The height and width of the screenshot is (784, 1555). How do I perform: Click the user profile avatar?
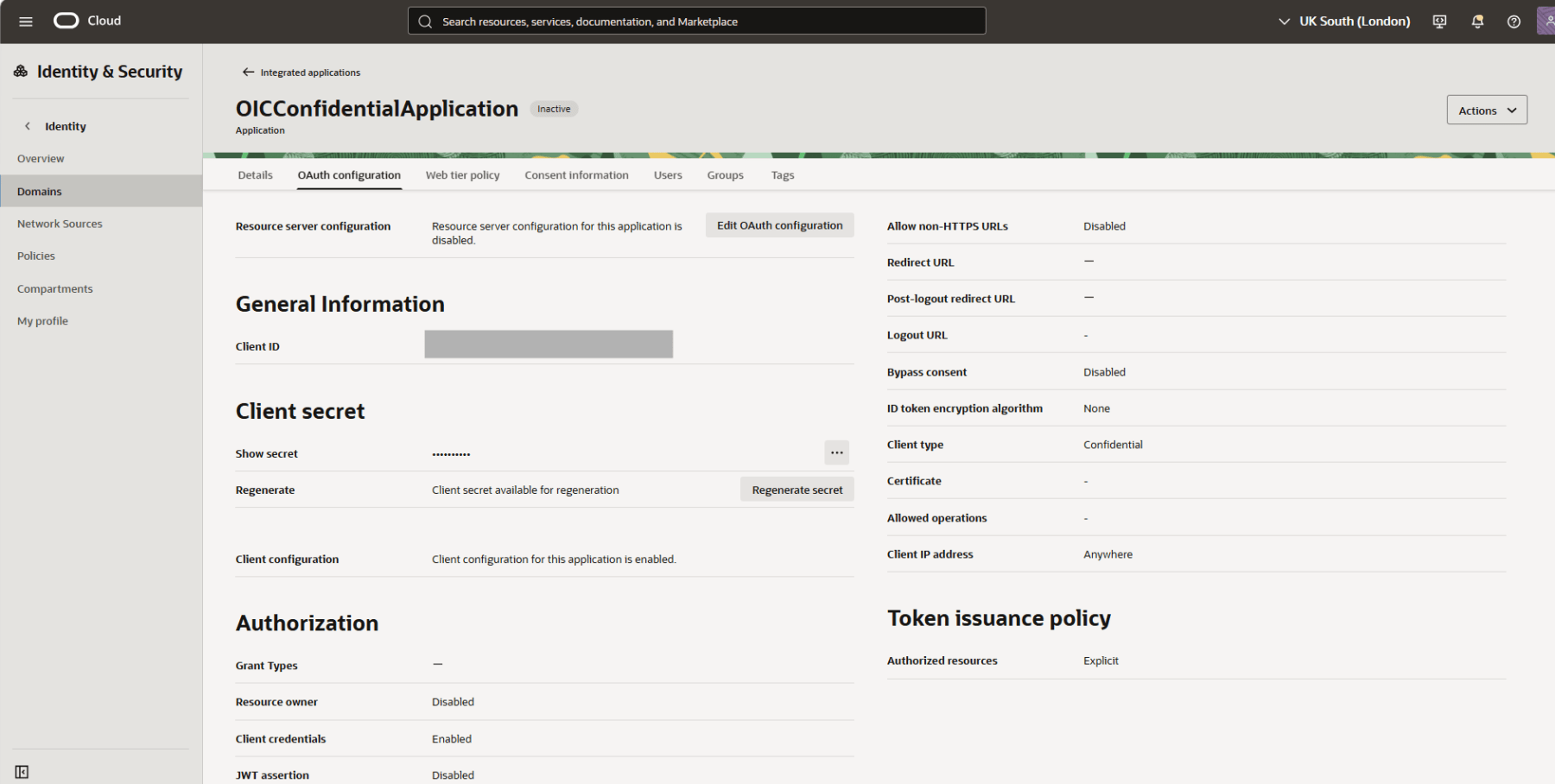tap(1546, 21)
